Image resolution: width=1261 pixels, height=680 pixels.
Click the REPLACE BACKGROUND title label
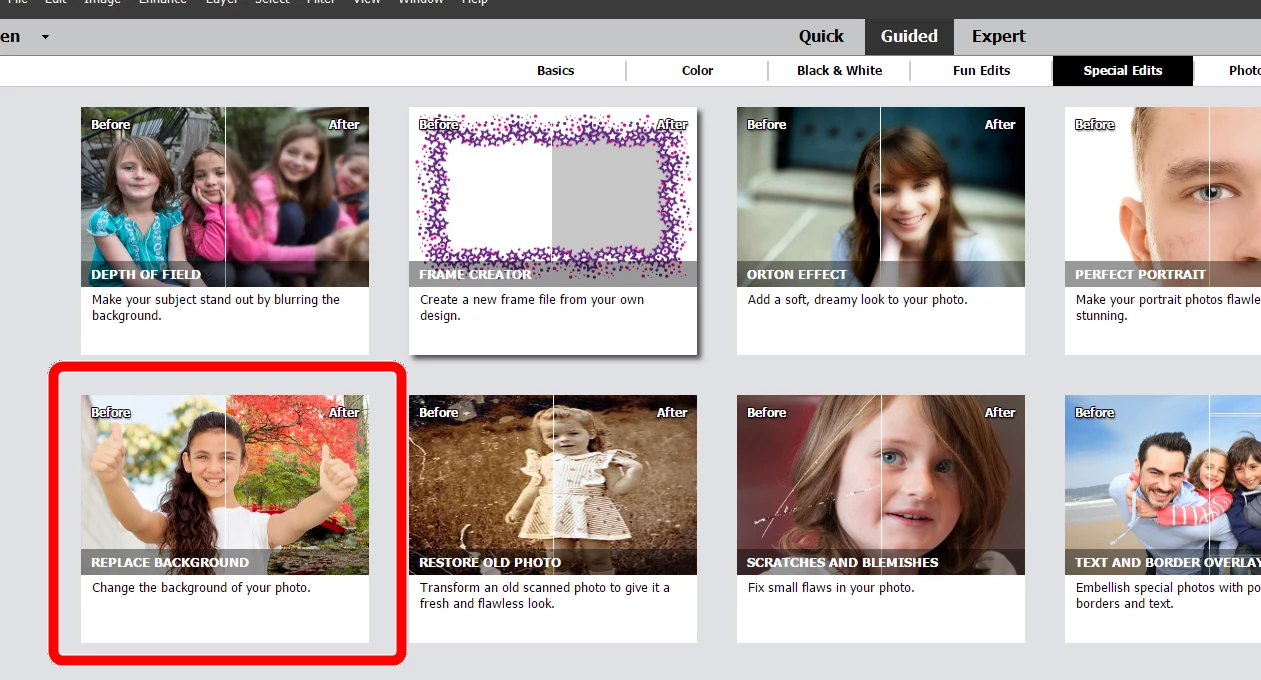pos(170,562)
